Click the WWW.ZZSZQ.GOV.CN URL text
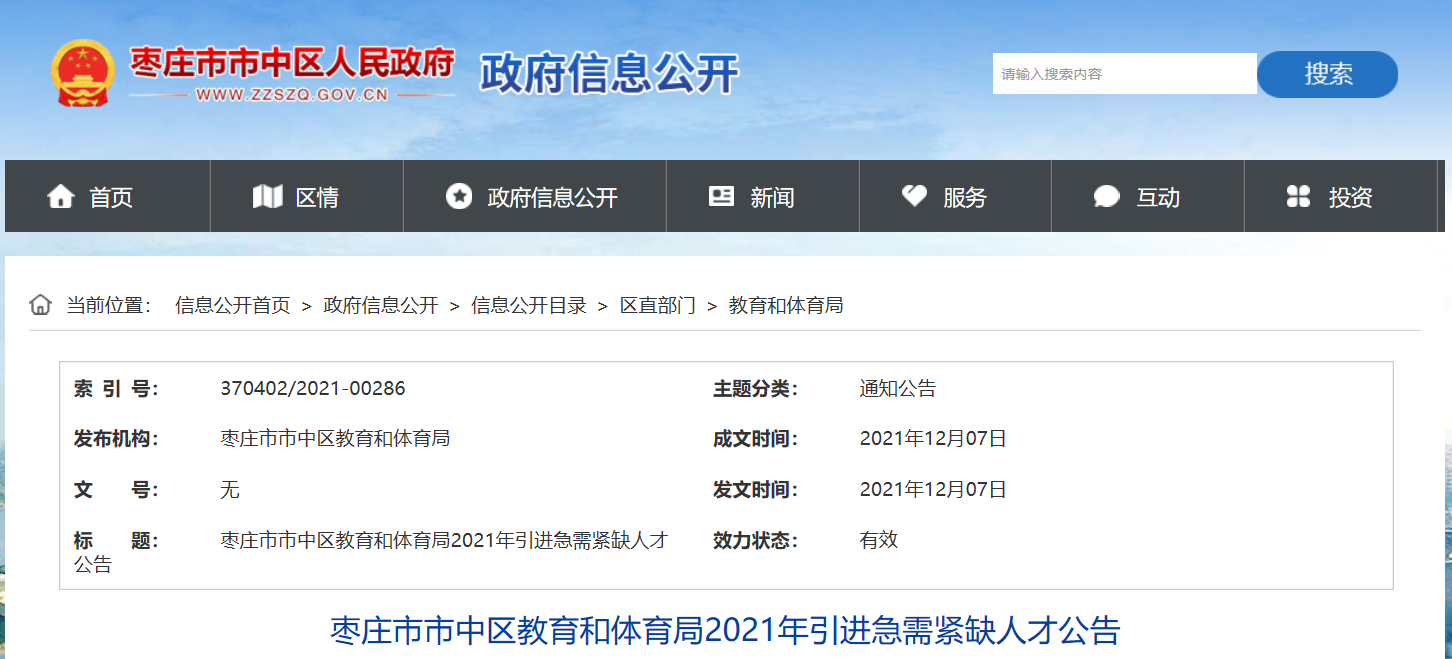This screenshot has height=659, width=1452. 292,95
